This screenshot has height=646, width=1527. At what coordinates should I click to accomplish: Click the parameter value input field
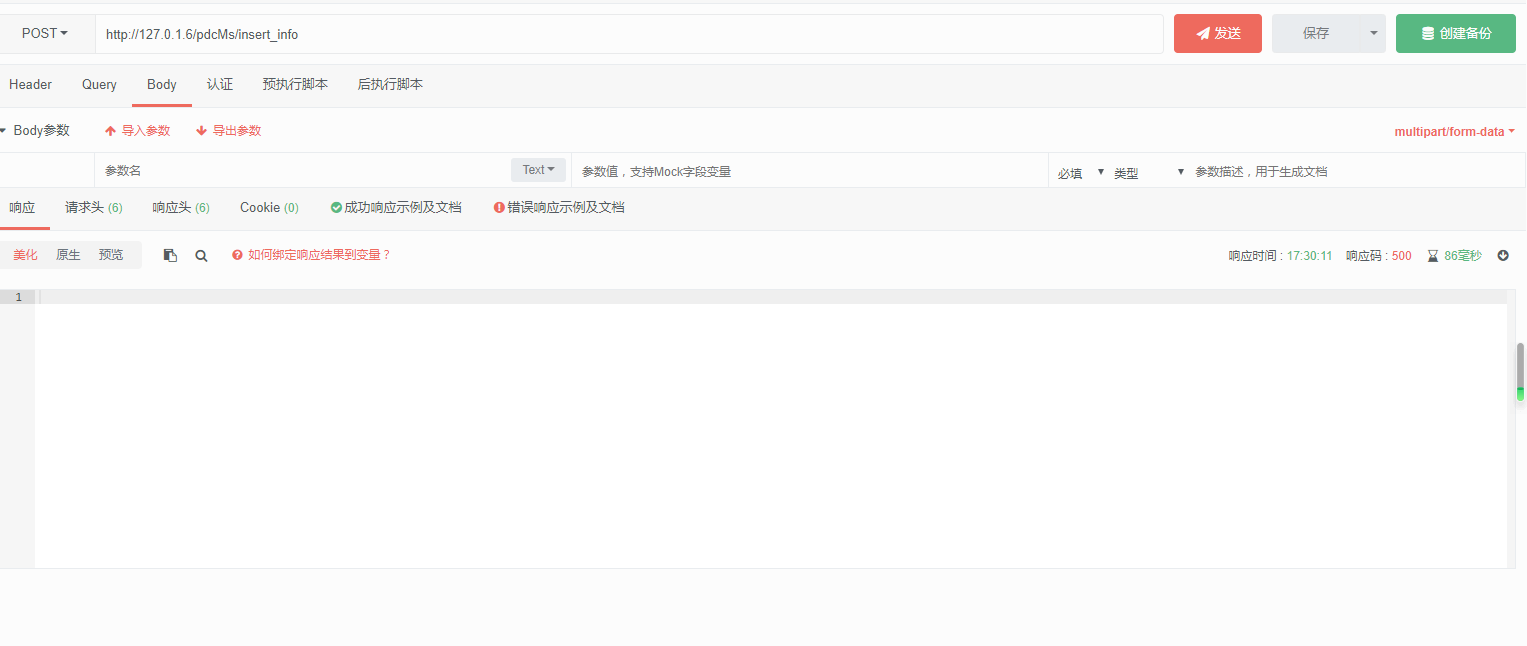[810, 171]
